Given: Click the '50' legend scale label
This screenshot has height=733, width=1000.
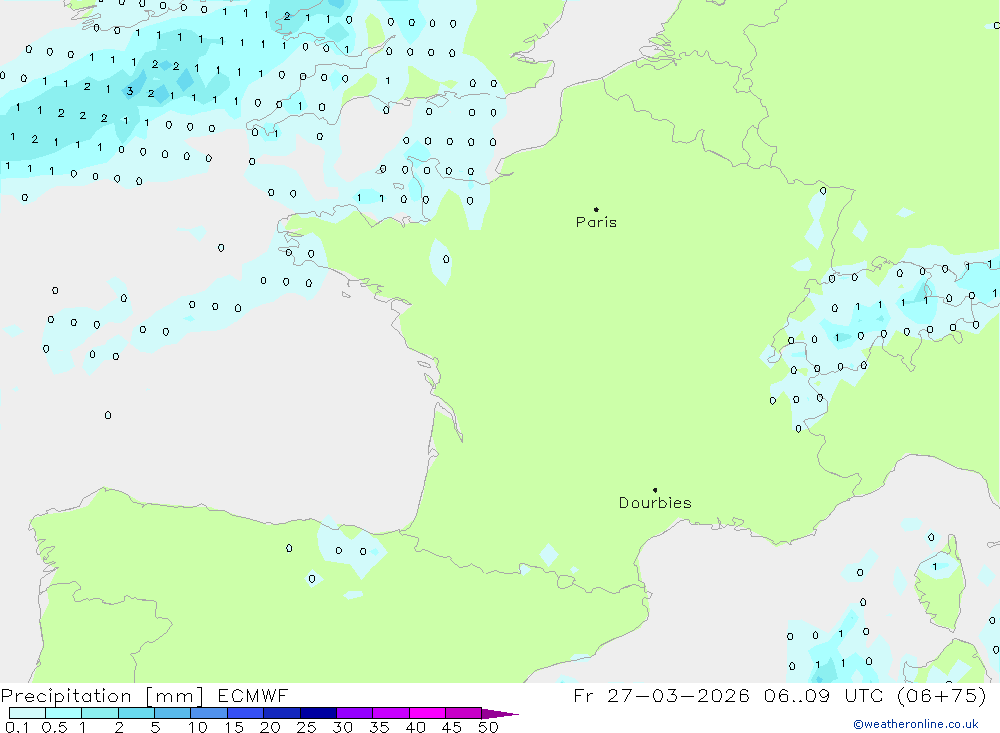Looking at the screenshot, I should (488, 727).
